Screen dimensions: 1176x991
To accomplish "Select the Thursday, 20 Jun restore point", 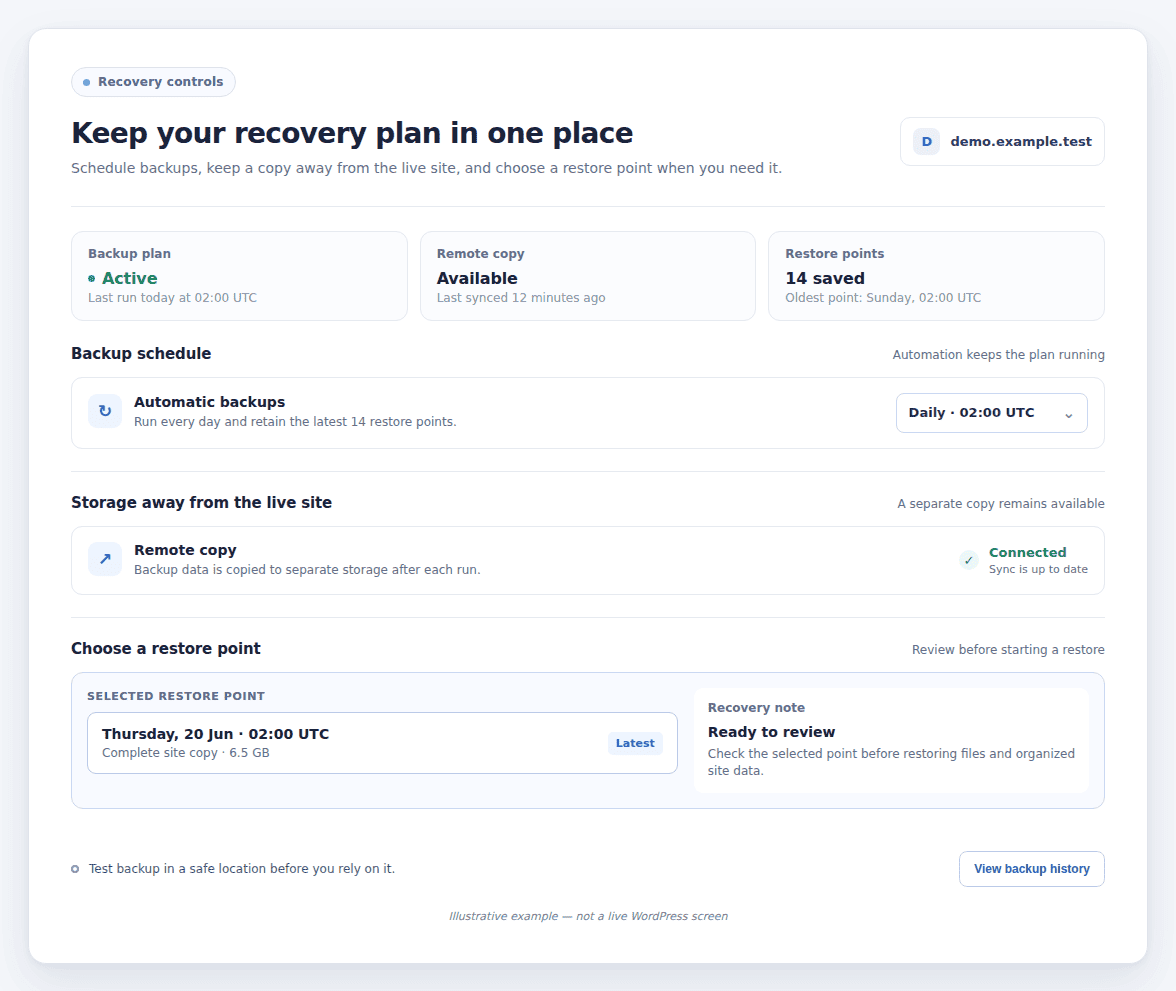I will click(x=382, y=743).
